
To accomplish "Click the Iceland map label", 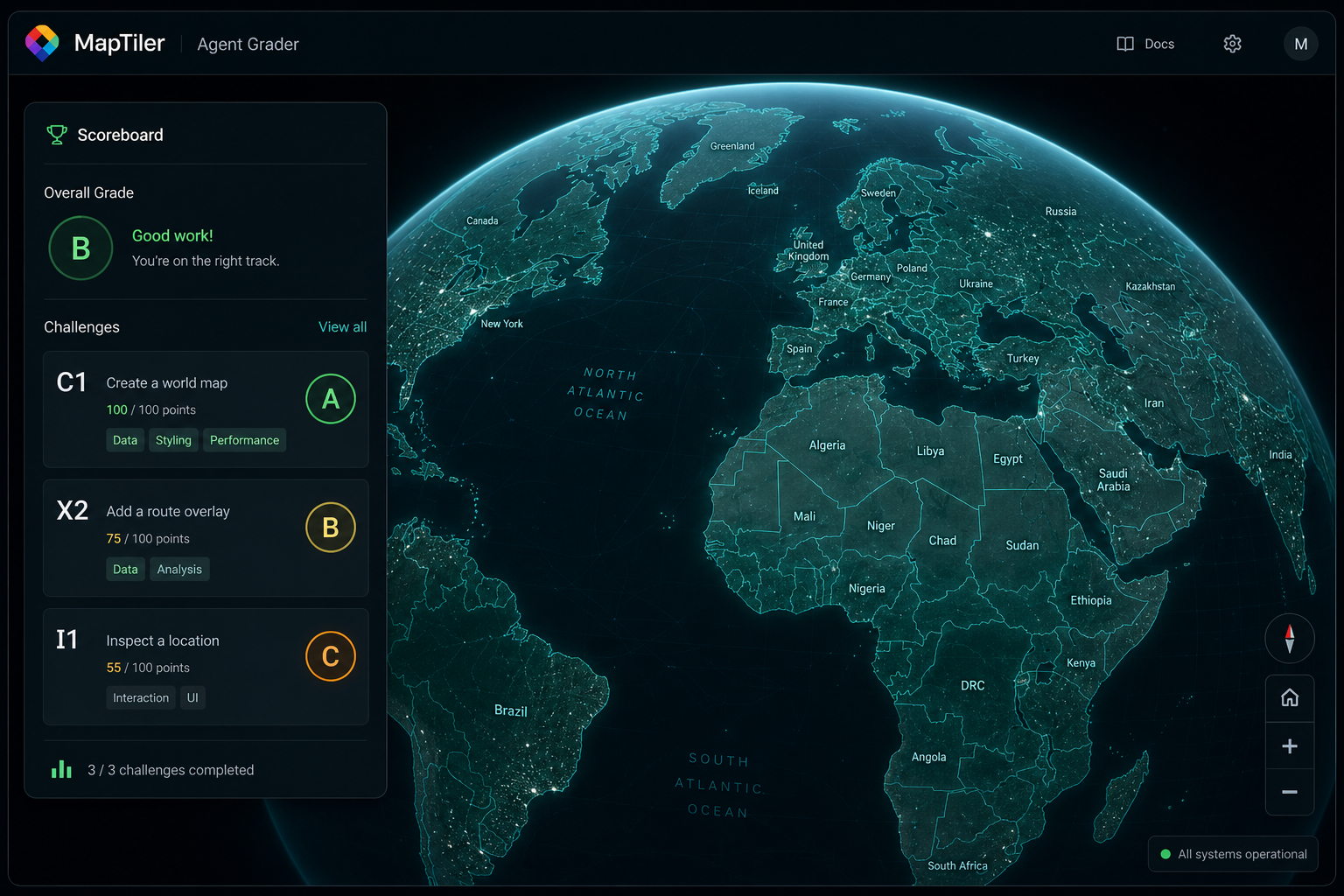I will click(x=762, y=191).
